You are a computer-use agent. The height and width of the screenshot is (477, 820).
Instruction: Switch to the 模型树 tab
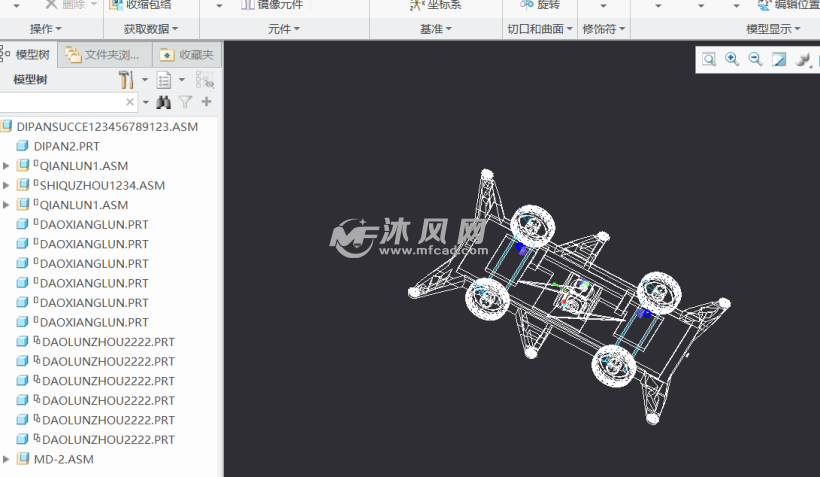click(28, 54)
